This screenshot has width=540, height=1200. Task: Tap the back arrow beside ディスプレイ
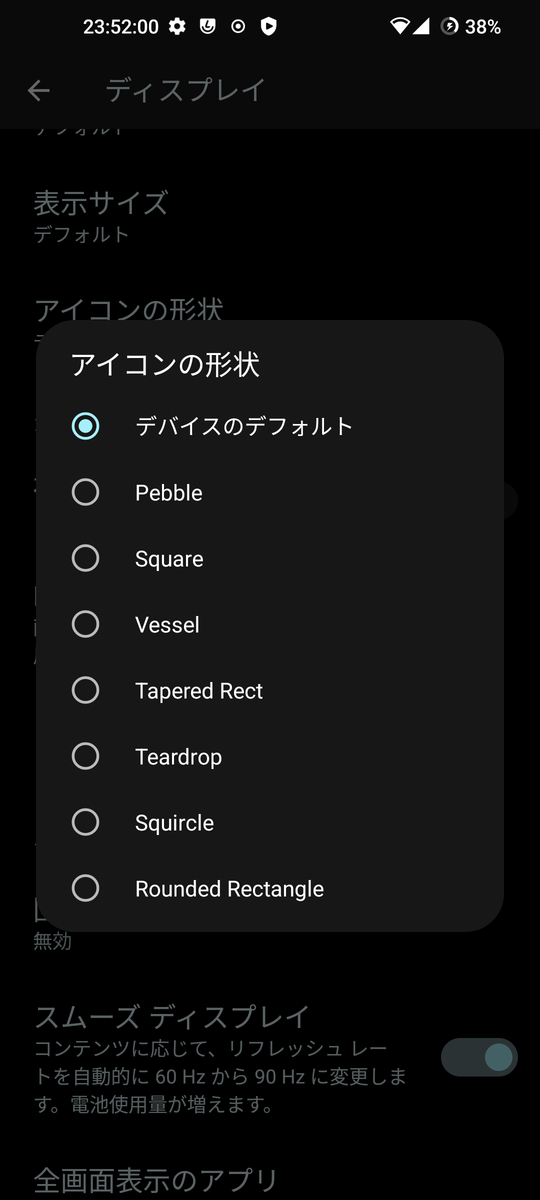pyautogui.click(x=39, y=91)
